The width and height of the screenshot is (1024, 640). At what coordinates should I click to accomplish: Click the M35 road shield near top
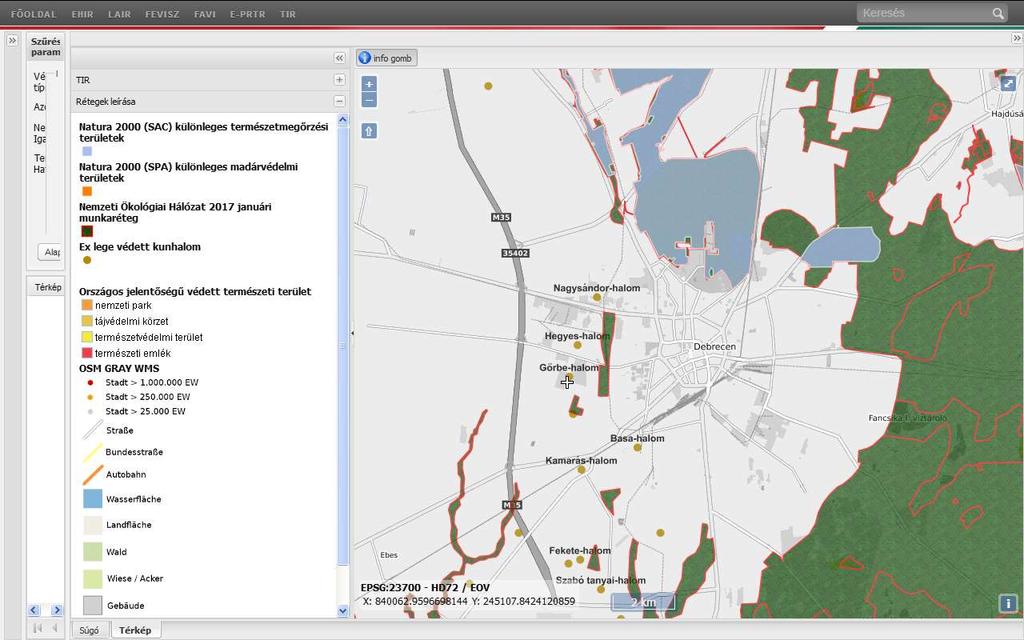point(501,217)
